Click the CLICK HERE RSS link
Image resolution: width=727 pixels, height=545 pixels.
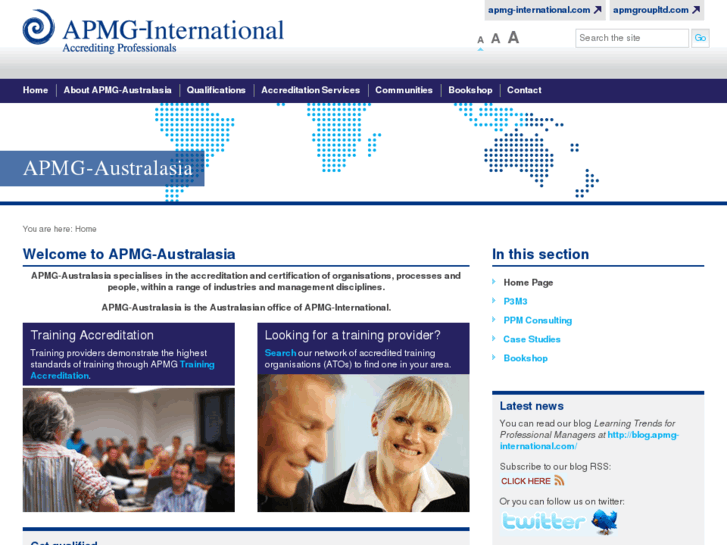click(526, 481)
